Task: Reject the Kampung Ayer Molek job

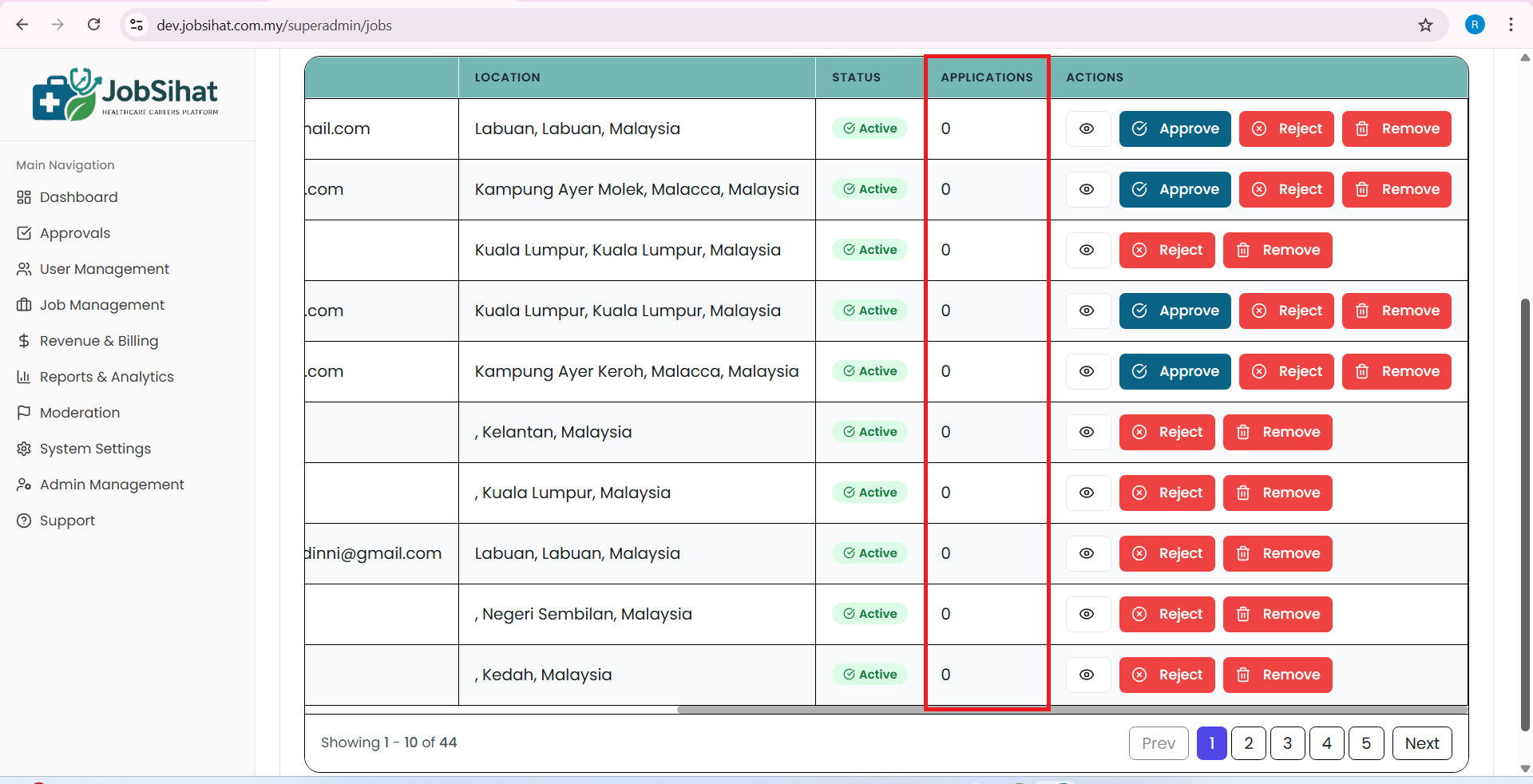Action: (x=1285, y=189)
